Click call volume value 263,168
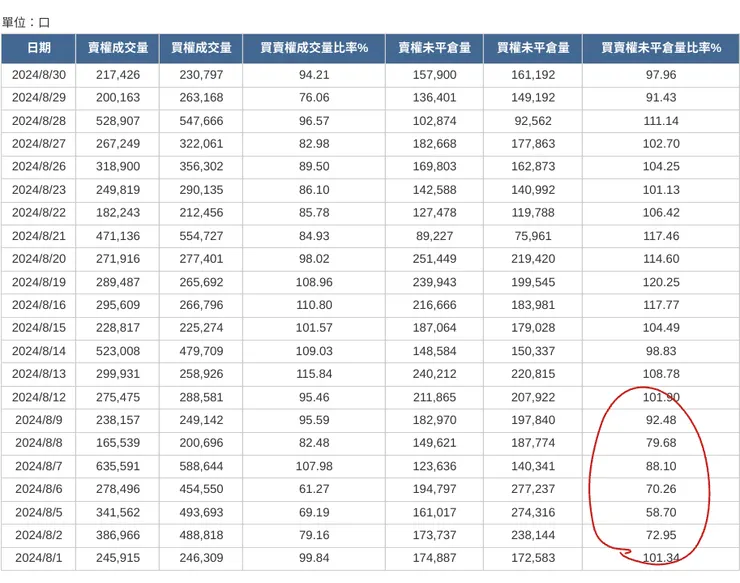Viewport: 740px width, 583px height. pos(201,98)
